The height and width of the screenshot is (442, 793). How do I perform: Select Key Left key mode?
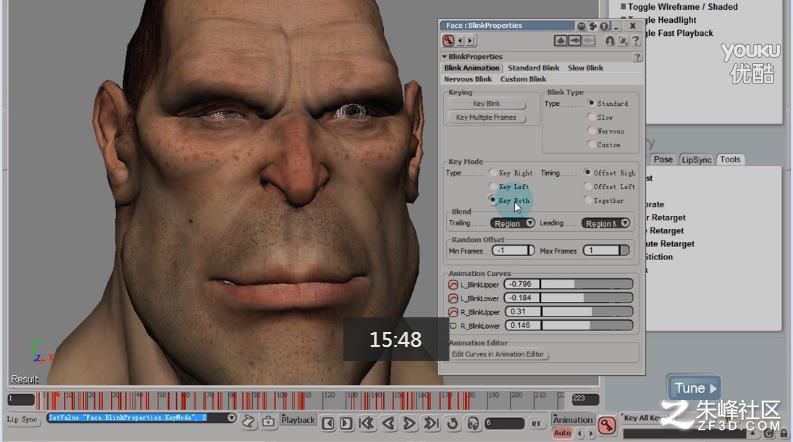(x=493, y=186)
